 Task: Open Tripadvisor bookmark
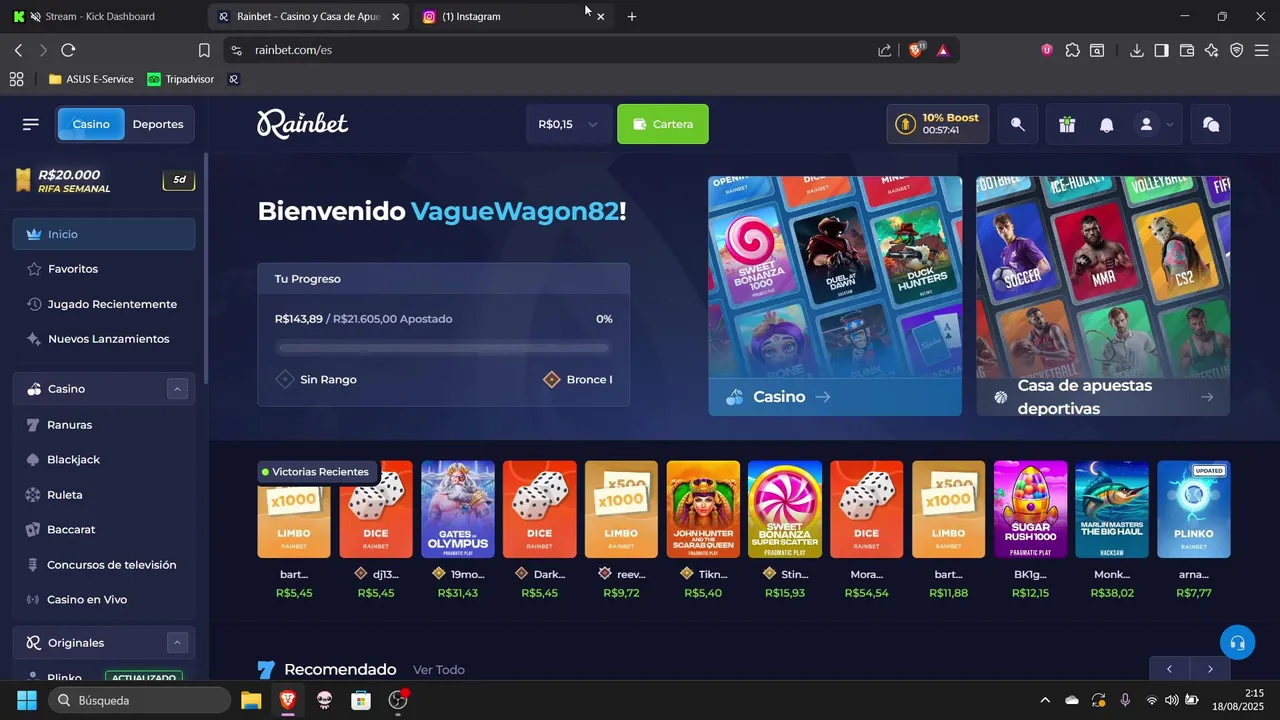point(180,79)
